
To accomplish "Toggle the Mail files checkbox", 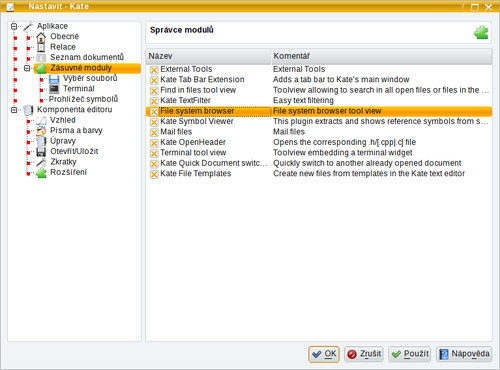I will click(154, 132).
